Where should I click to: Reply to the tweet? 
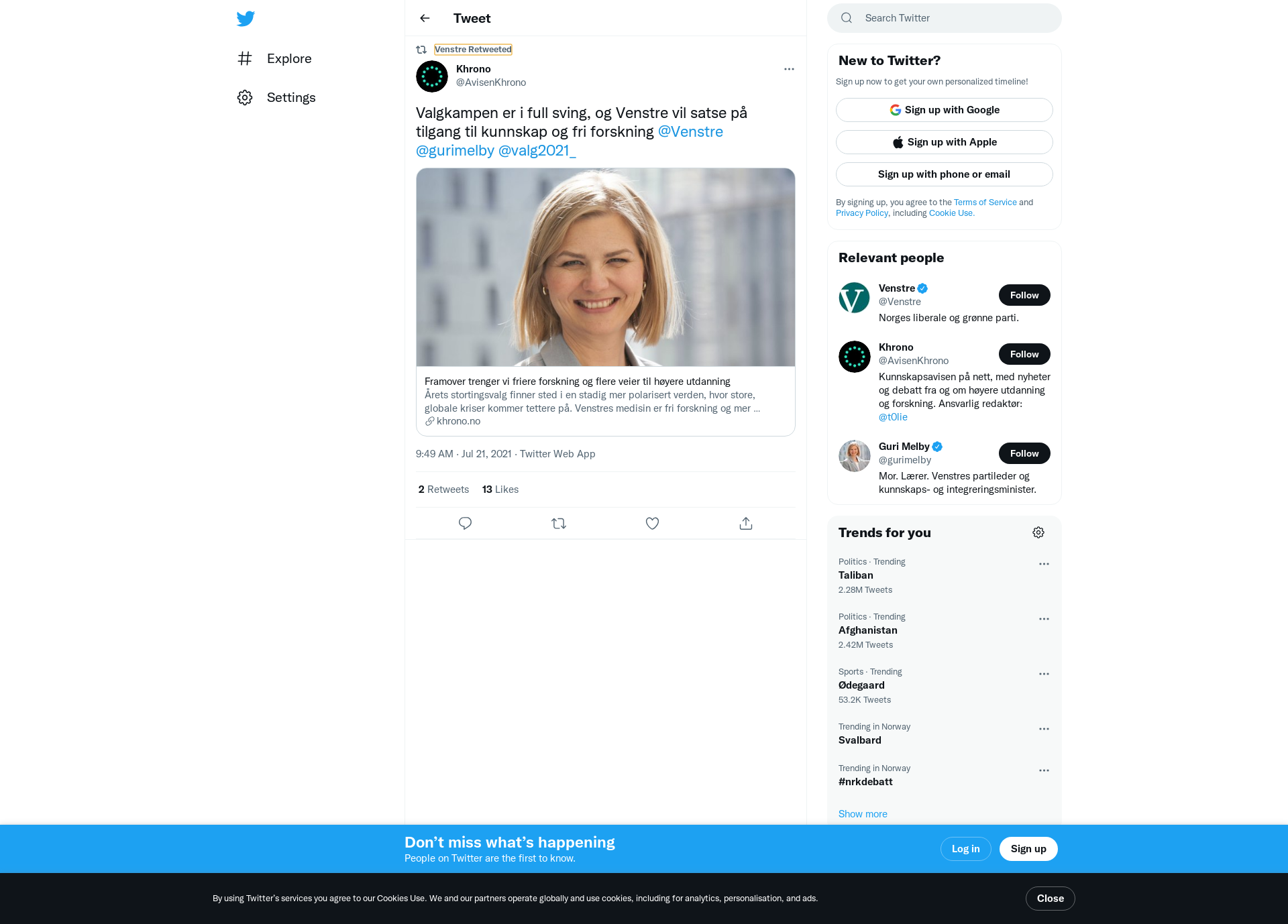pos(465,523)
